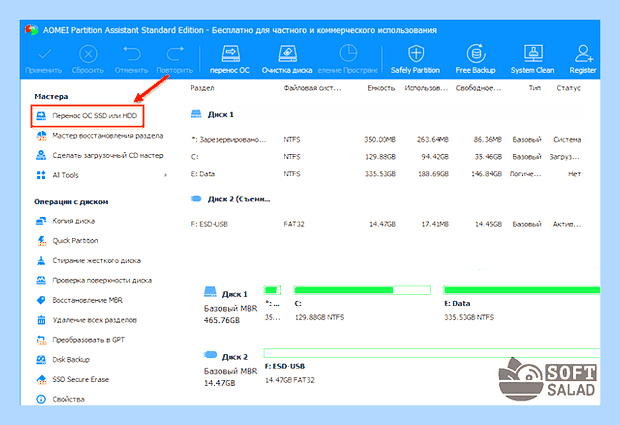This screenshot has width=620, height=425.
Task: Click the Свойства info icon
Action: click(41, 399)
